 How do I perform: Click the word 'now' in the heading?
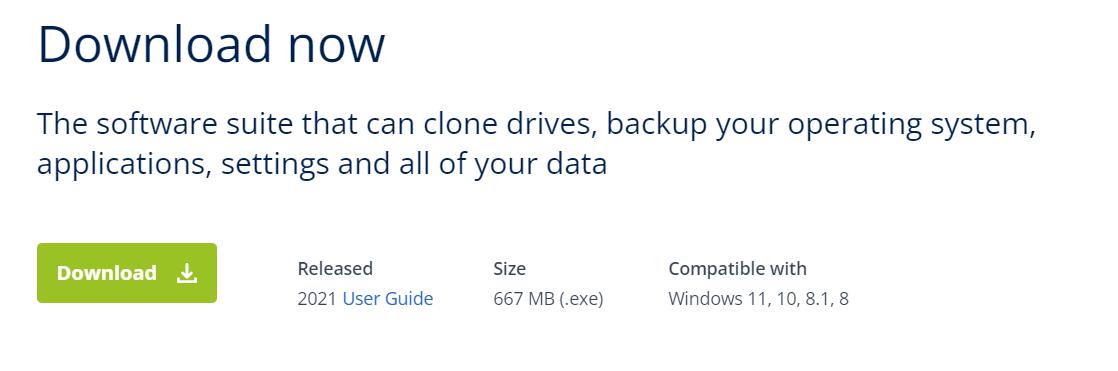337,46
